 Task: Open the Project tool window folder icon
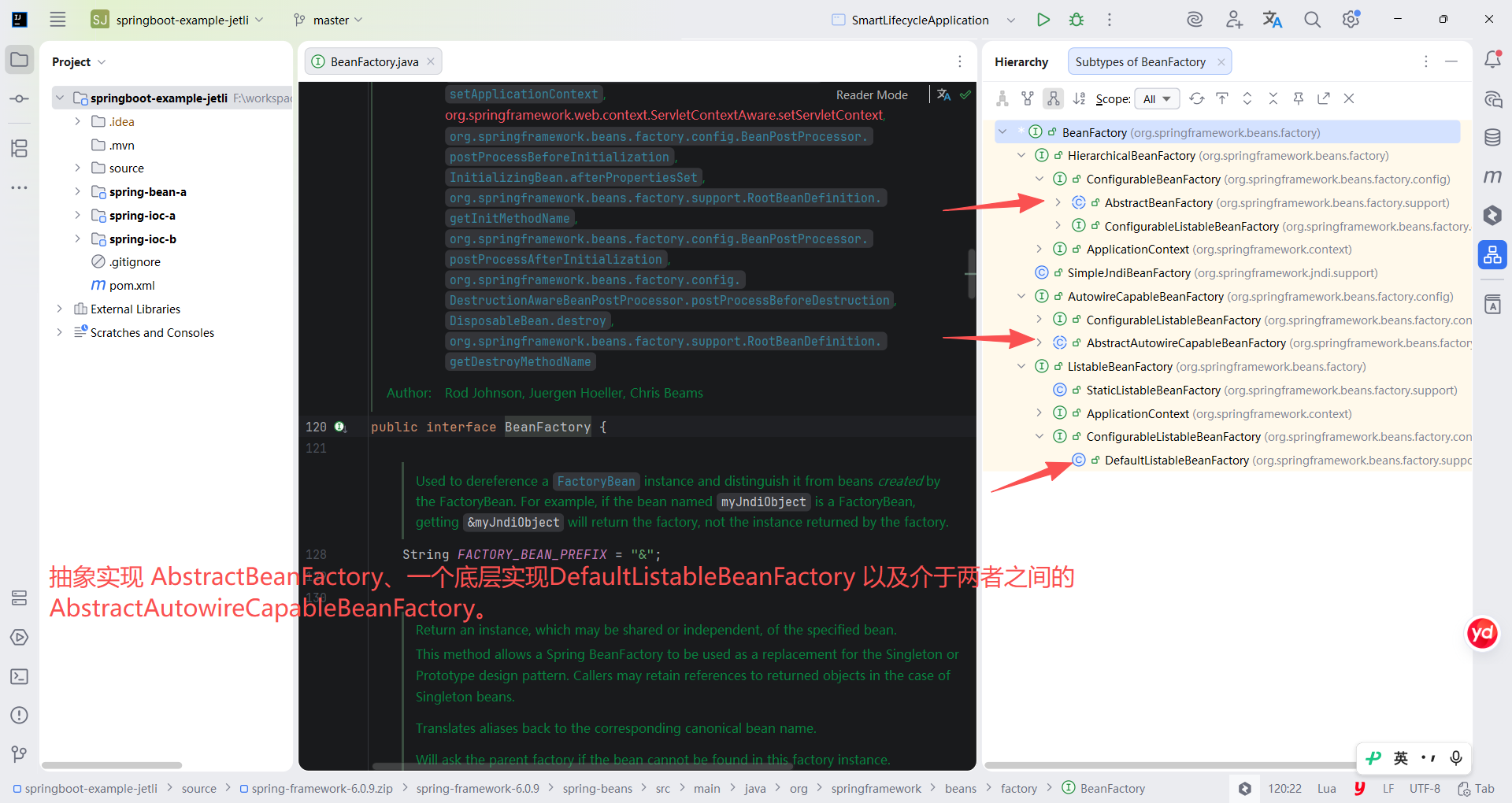20,60
